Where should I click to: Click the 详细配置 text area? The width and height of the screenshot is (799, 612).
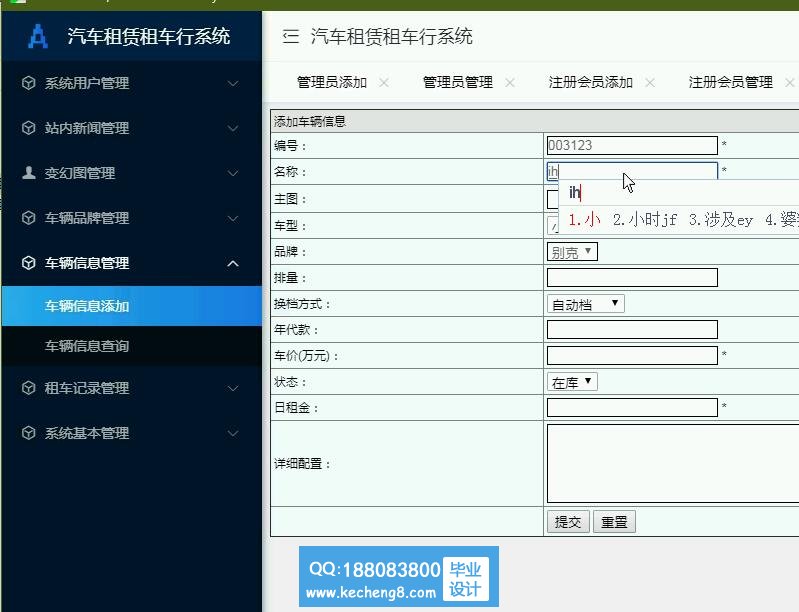(x=673, y=464)
